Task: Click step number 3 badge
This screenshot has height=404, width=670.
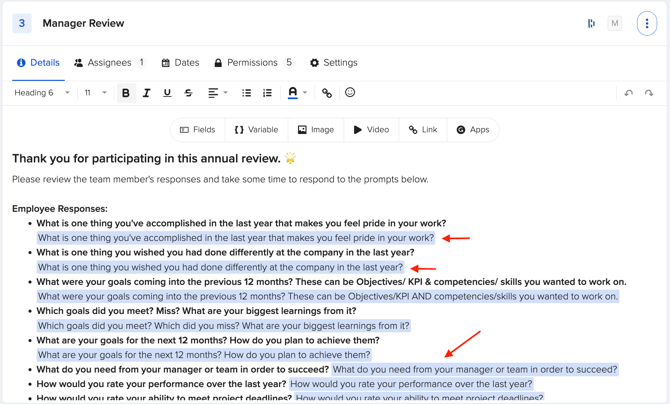Action: click(22, 23)
